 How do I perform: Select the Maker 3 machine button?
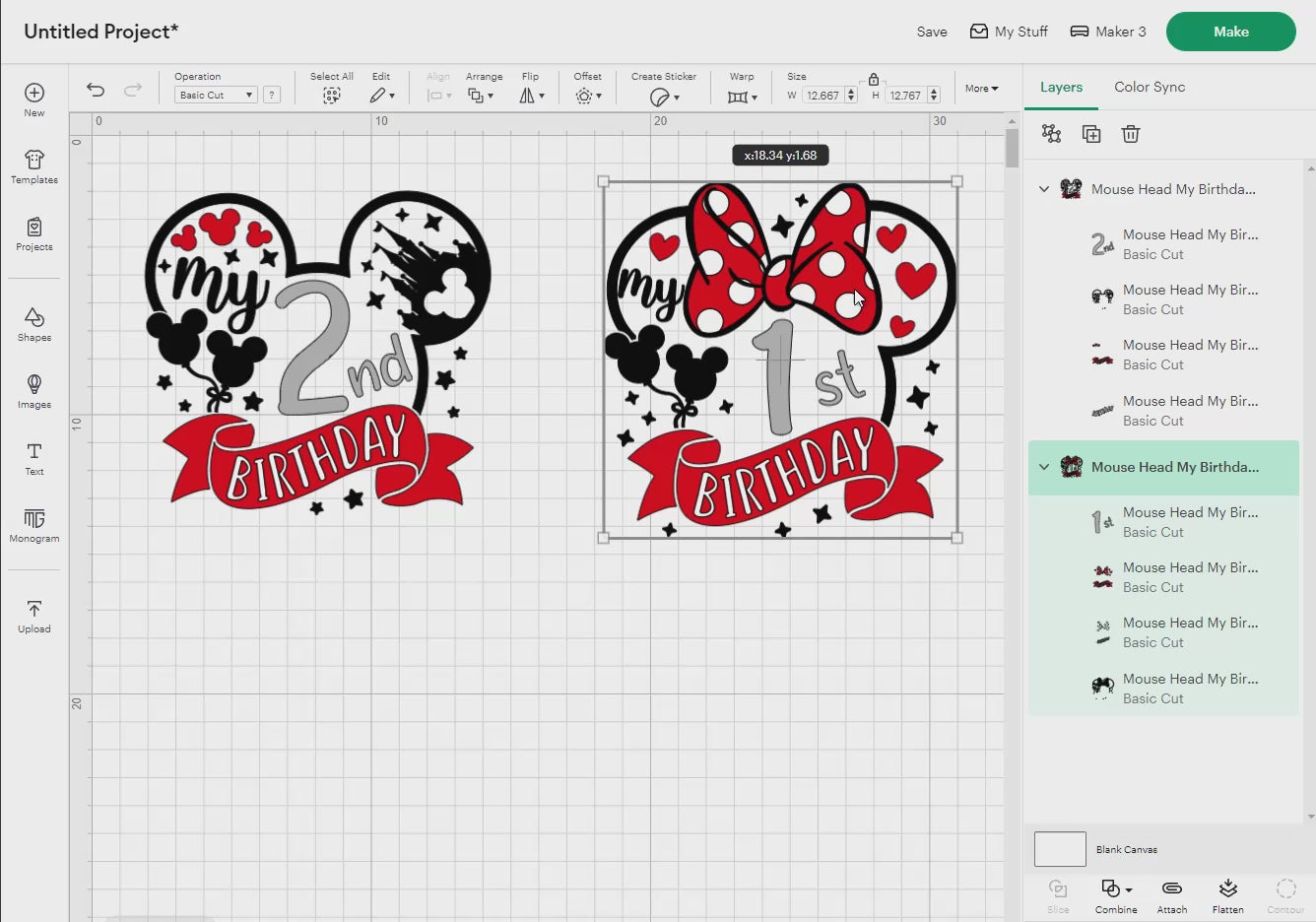[x=1108, y=32]
